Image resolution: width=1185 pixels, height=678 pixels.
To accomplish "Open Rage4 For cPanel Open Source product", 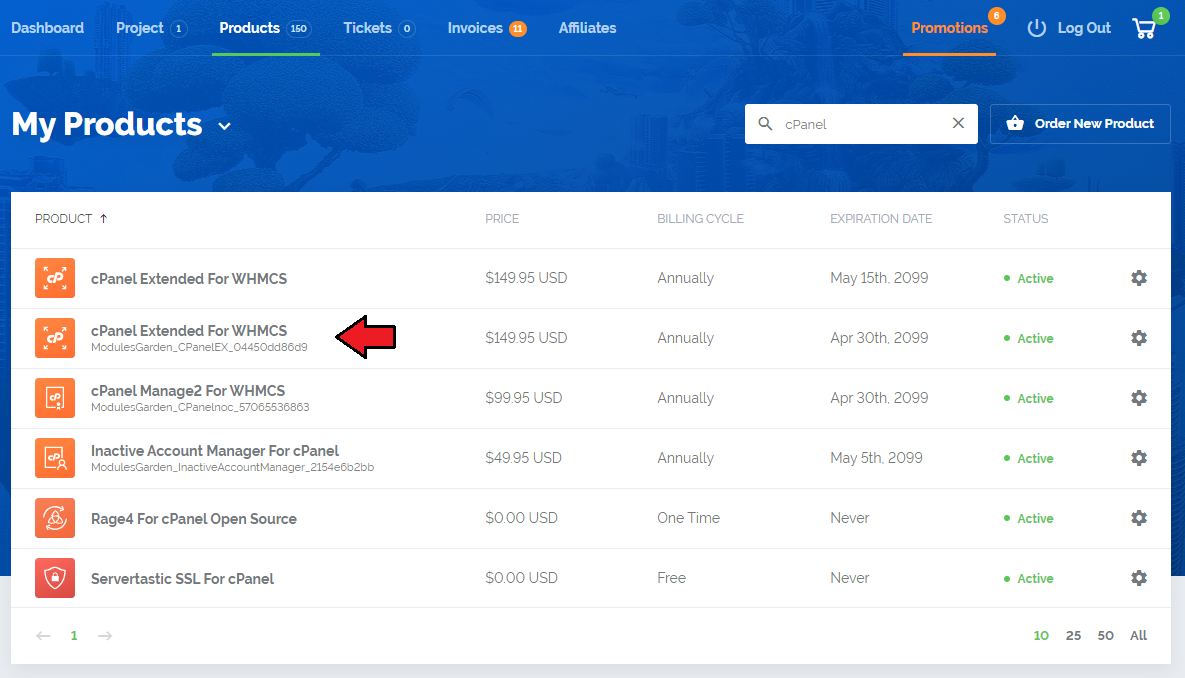I will (193, 519).
